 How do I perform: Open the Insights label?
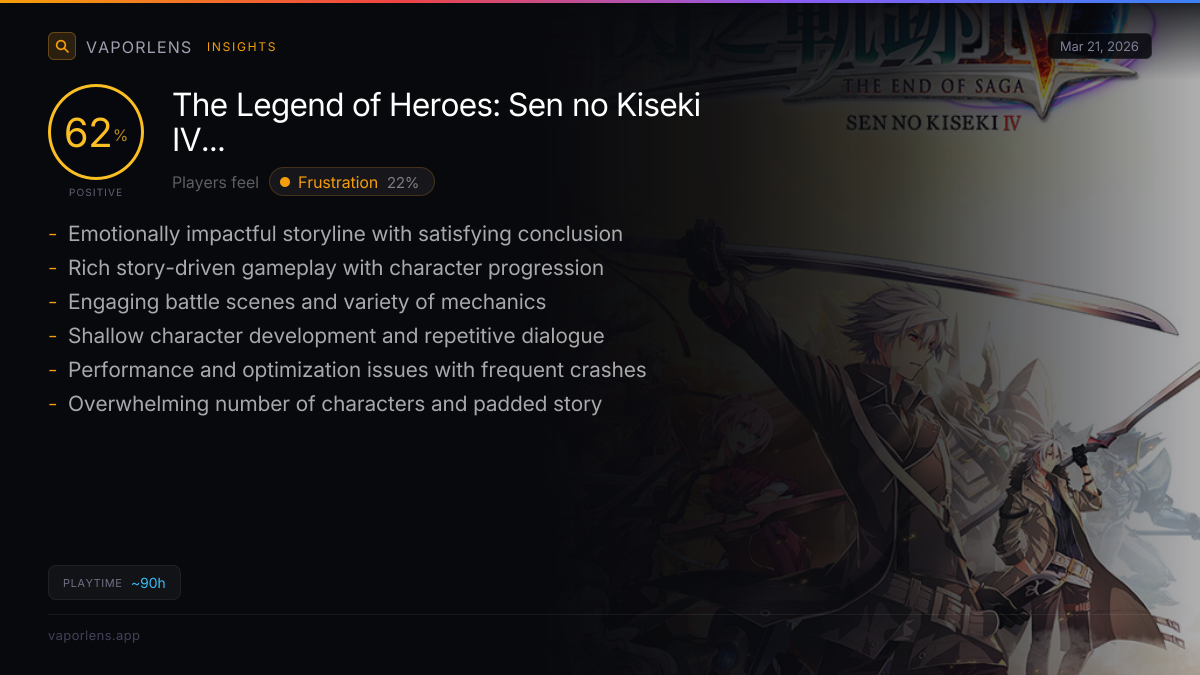click(242, 47)
